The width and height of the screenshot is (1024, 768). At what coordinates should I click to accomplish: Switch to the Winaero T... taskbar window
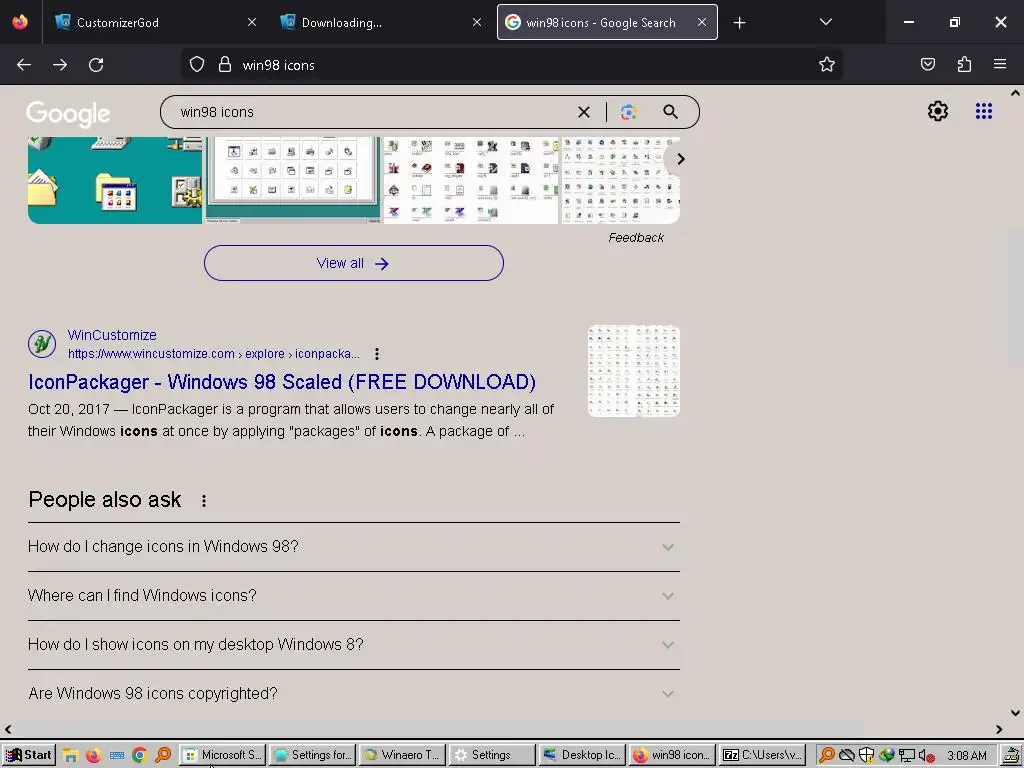[x=402, y=756]
